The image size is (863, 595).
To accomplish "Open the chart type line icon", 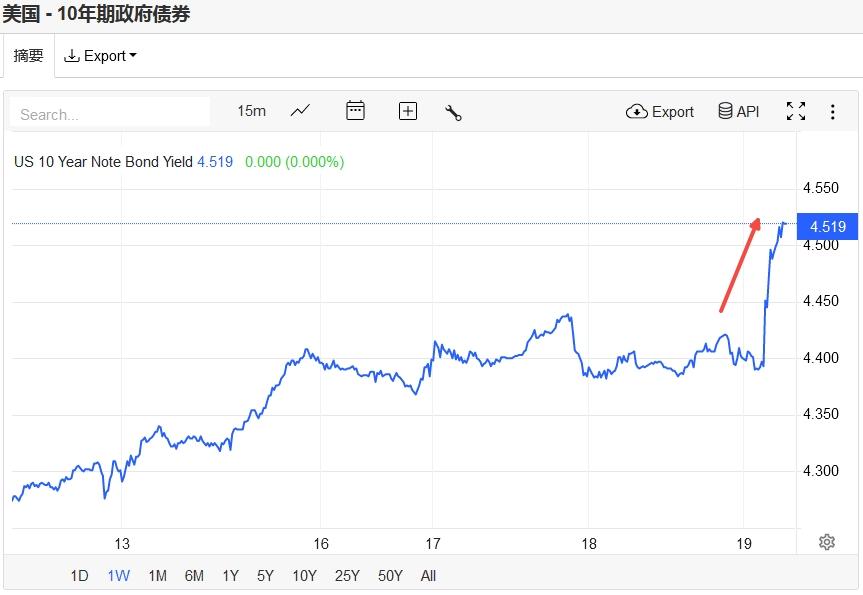I will [x=300, y=111].
